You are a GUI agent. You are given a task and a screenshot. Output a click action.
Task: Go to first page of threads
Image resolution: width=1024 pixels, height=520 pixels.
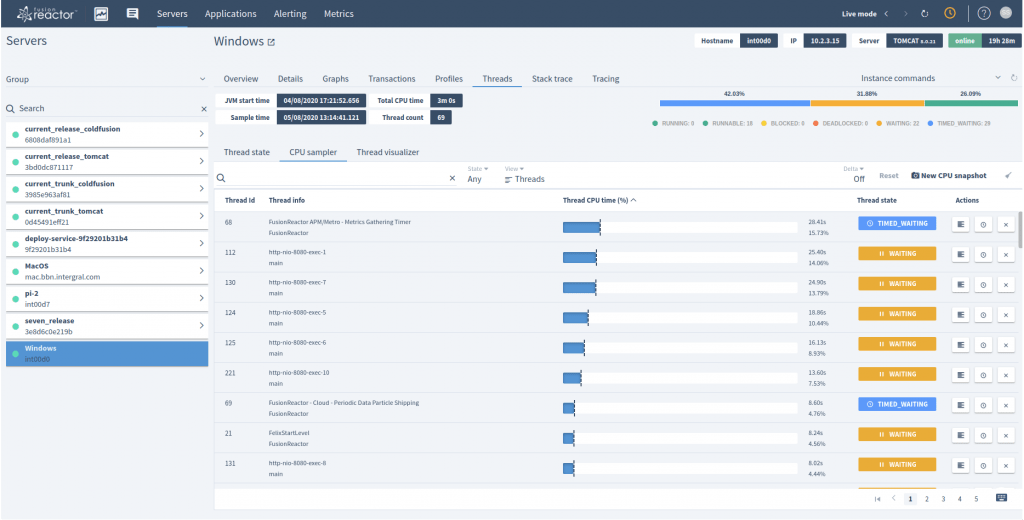tap(877, 499)
